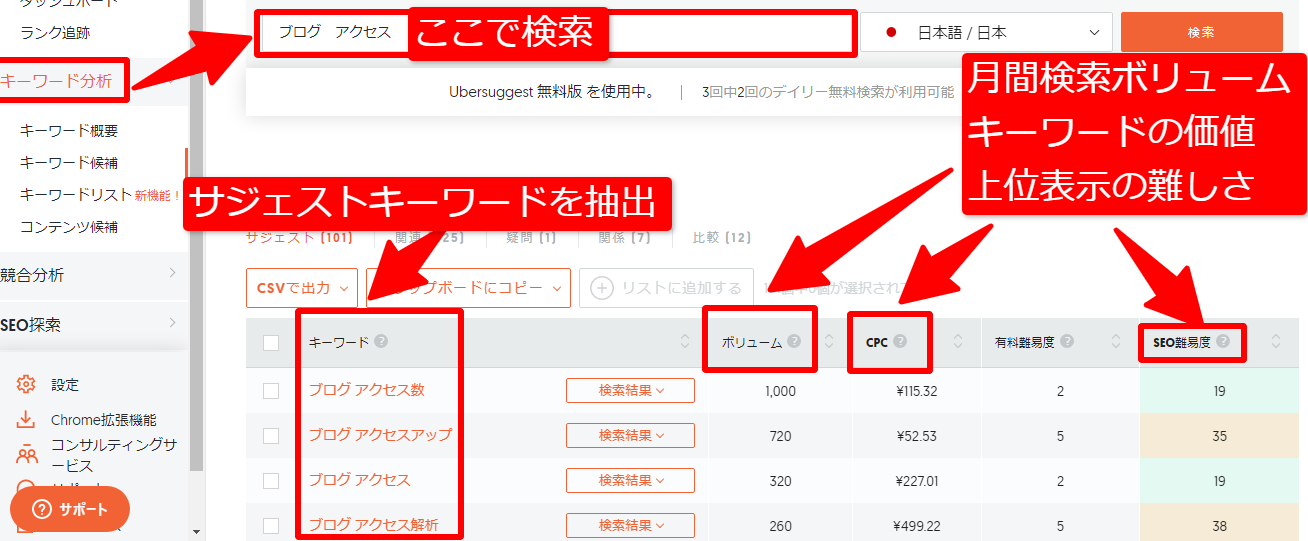The height and width of the screenshot is (541, 1308).
Task: Click the sidebar scrollbar down arrow
Action: point(196,532)
